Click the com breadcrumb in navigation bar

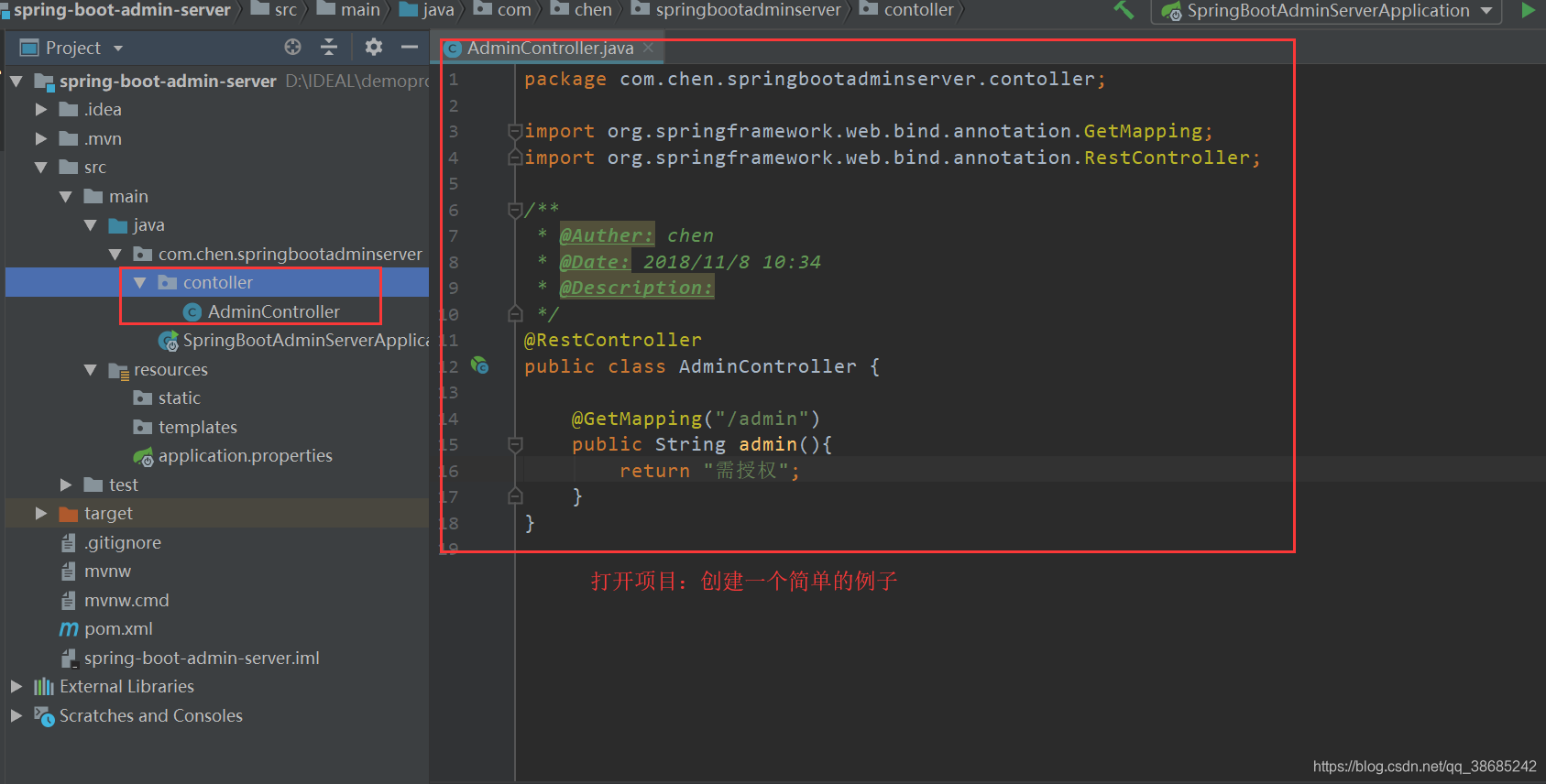pyautogui.click(x=514, y=10)
